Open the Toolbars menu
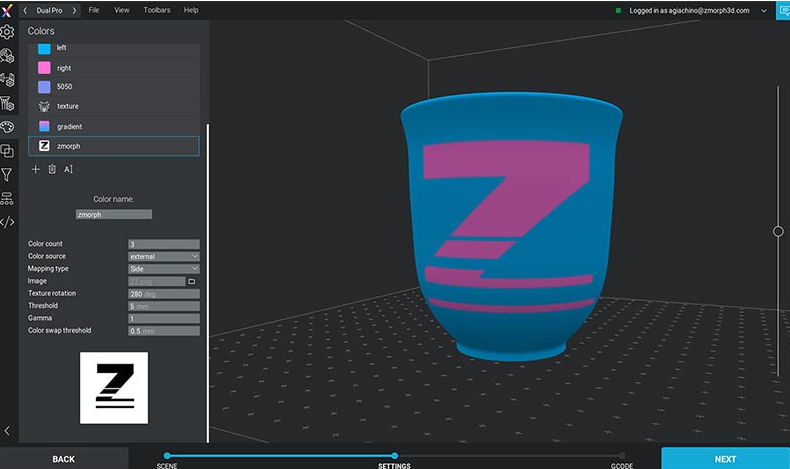 point(156,10)
